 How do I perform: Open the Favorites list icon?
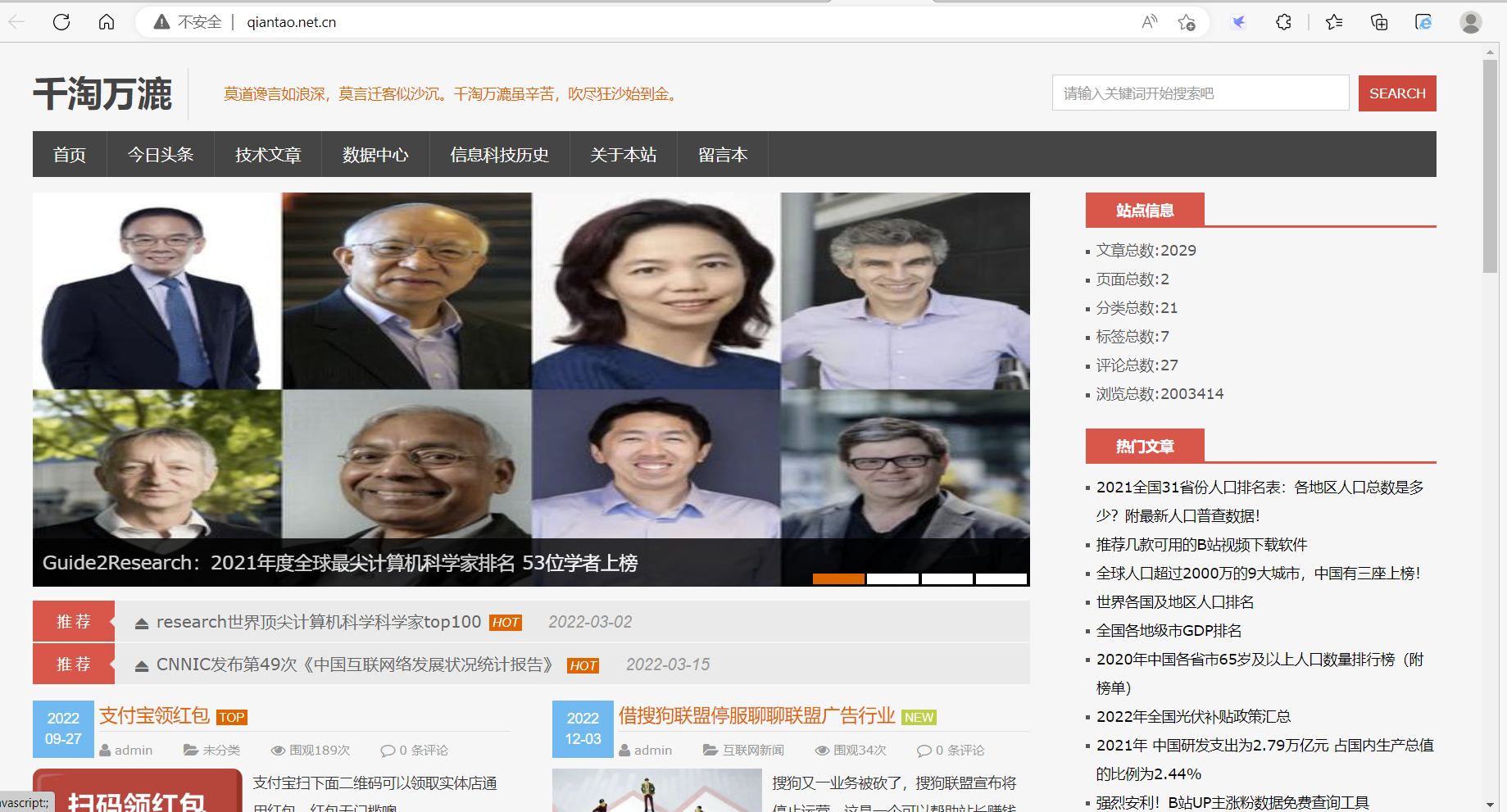pyautogui.click(x=1334, y=22)
